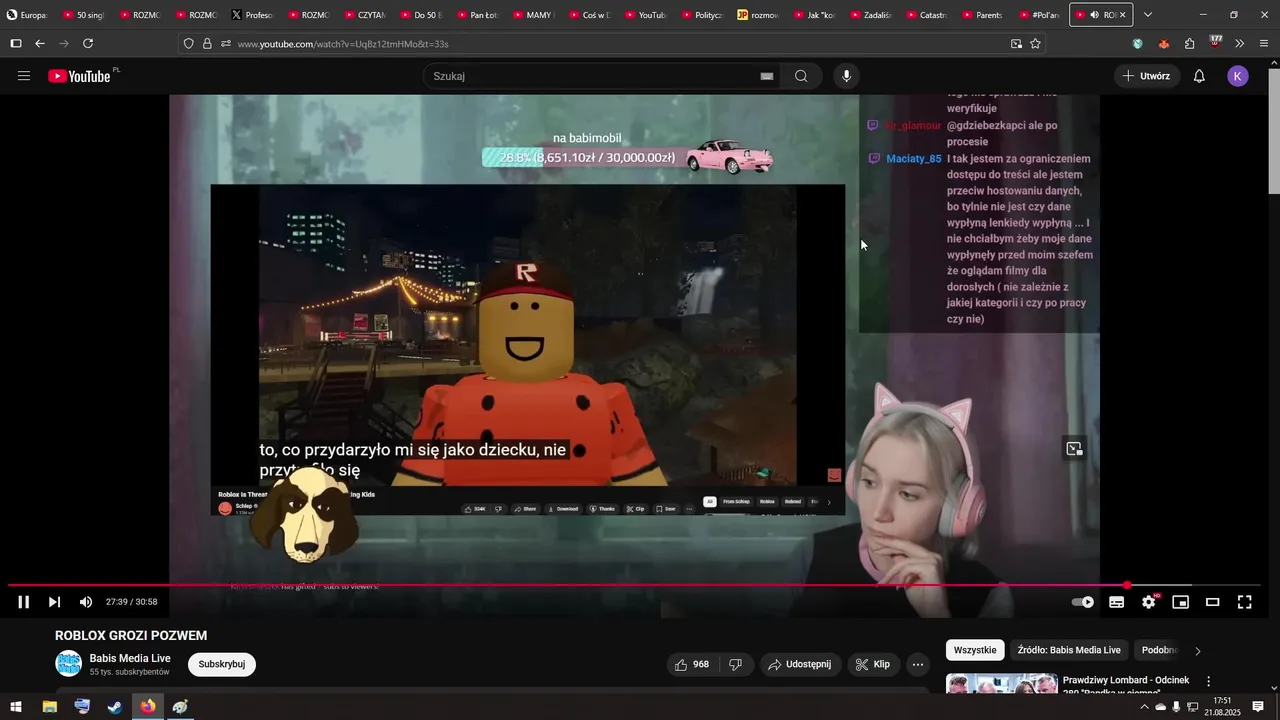The height and width of the screenshot is (720, 1280).
Task: Select the Źródło: Babis Media Live chip
Action: coord(1069,650)
